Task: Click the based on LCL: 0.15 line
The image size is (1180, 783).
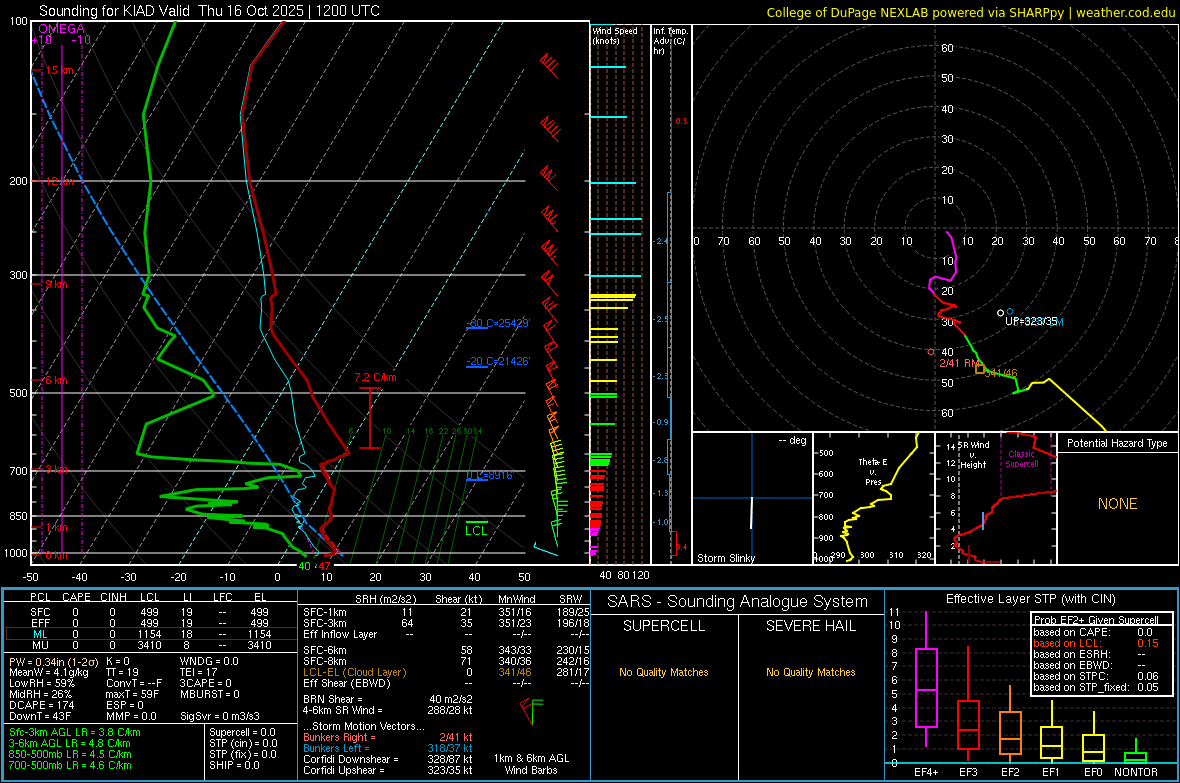Action: click(1096, 643)
